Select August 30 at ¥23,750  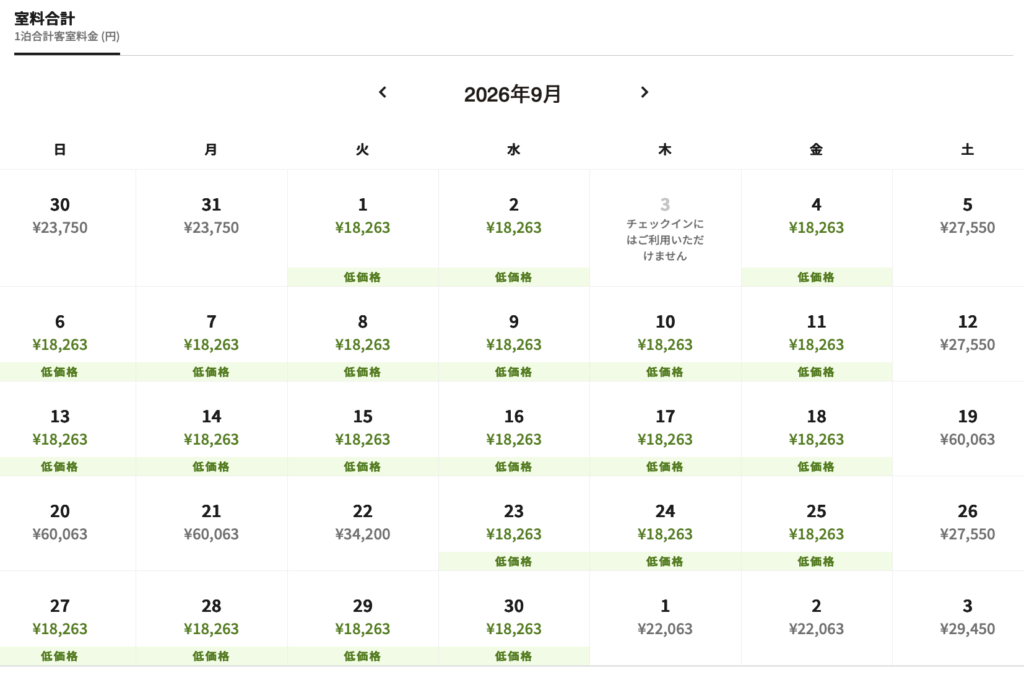[x=60, y=216]
